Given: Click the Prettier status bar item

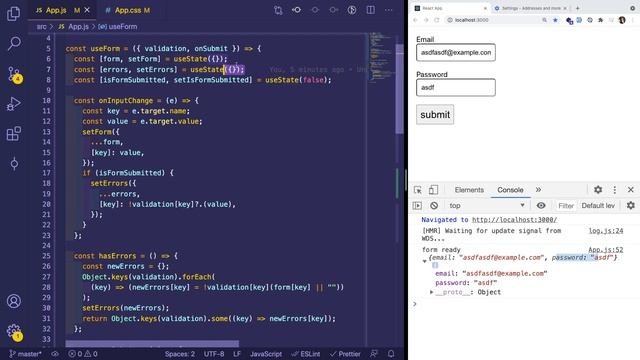Looking at the screenshot, I should coord(345,354).
